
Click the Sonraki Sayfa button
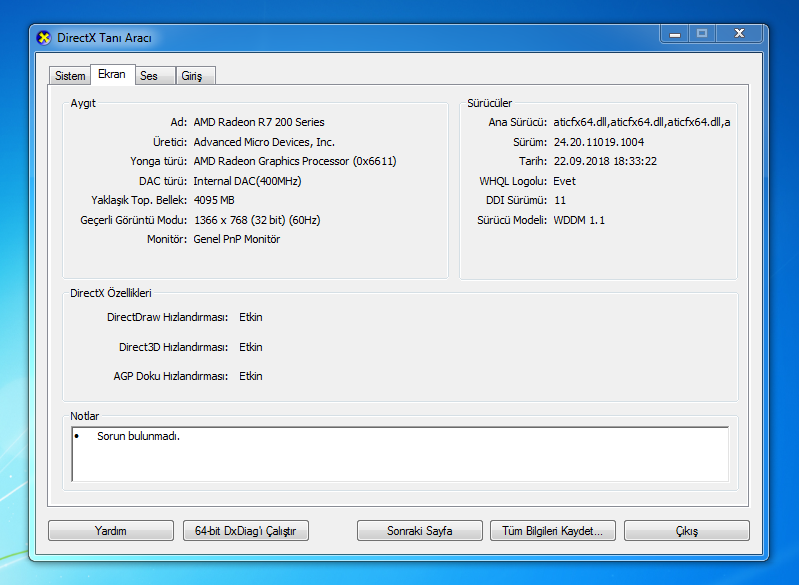coord(419,530)
